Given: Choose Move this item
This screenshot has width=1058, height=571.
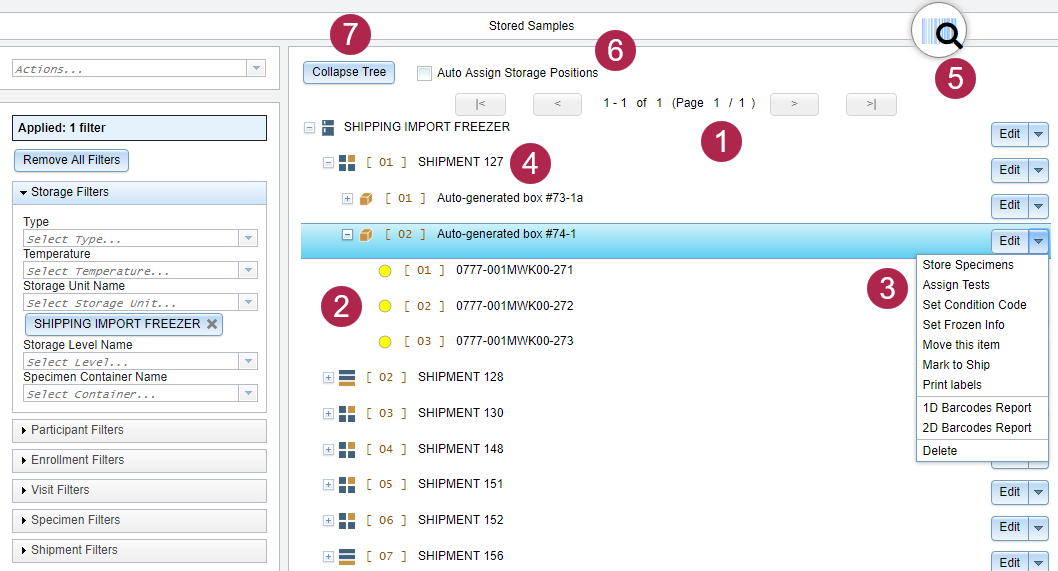Looking at the screenshot, I should (982, 345).
